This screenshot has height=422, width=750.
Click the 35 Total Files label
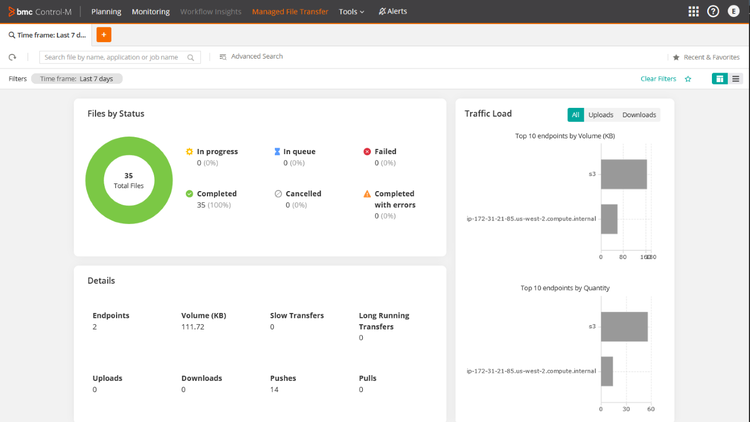point(129,180)
